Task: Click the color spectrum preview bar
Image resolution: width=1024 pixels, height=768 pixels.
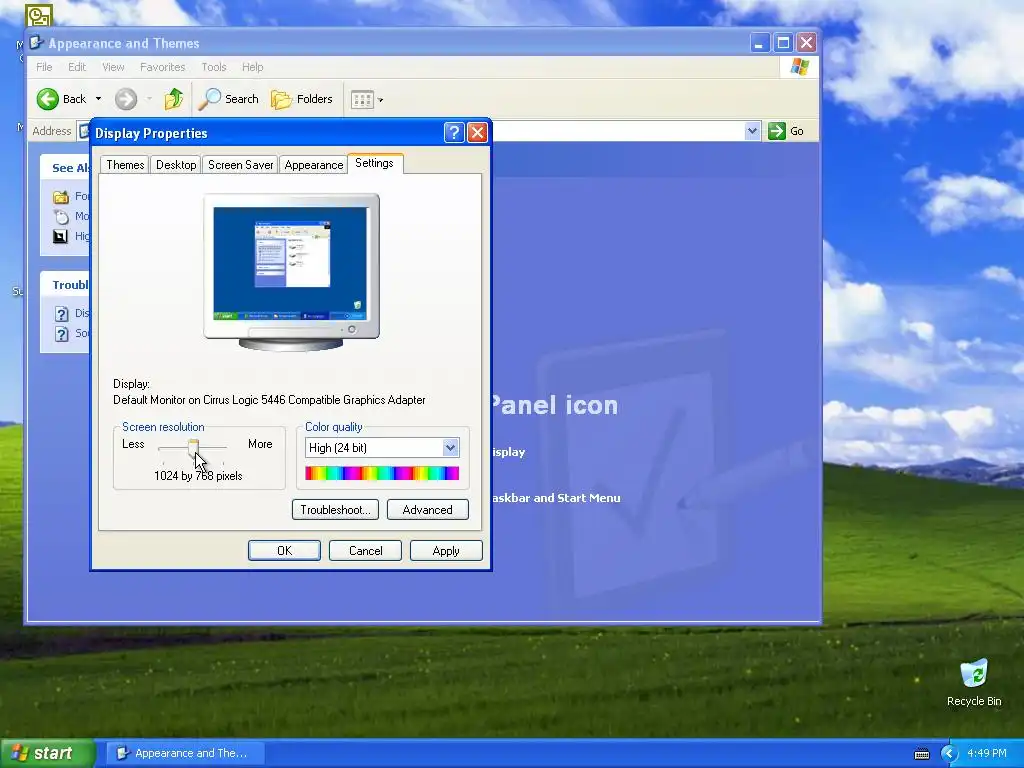Action: coord(382,473)
